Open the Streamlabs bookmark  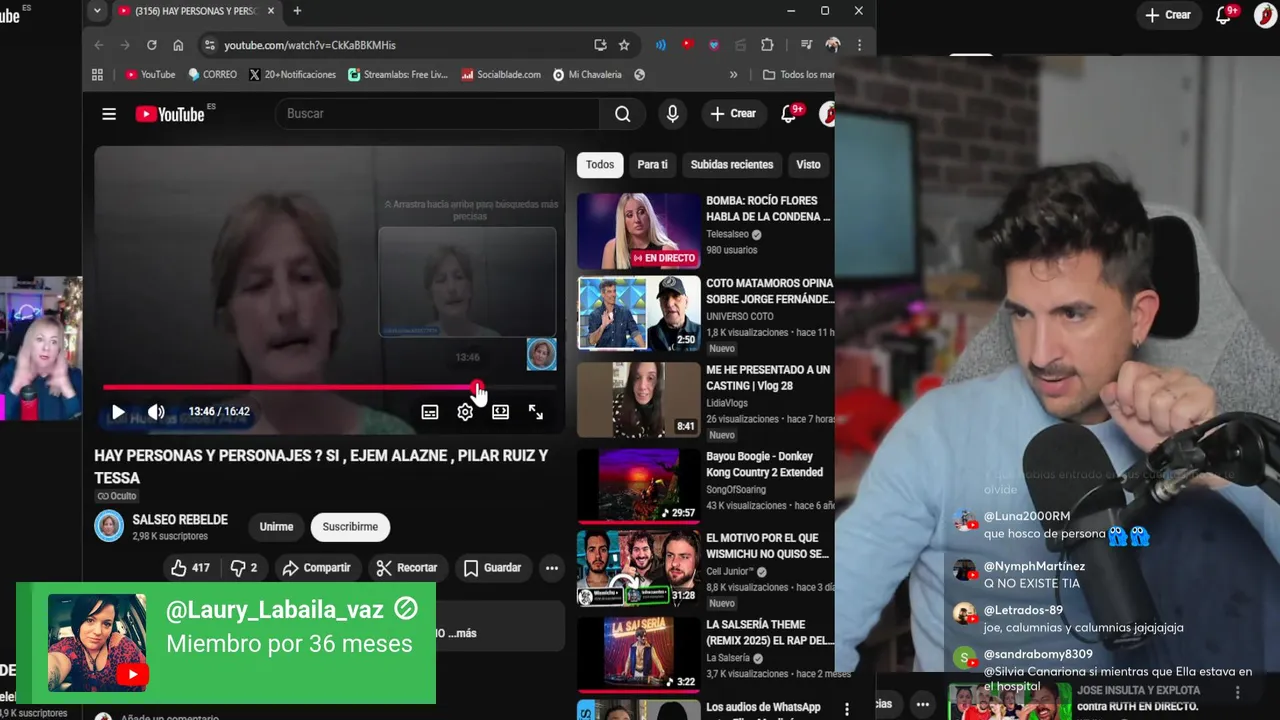398,75
